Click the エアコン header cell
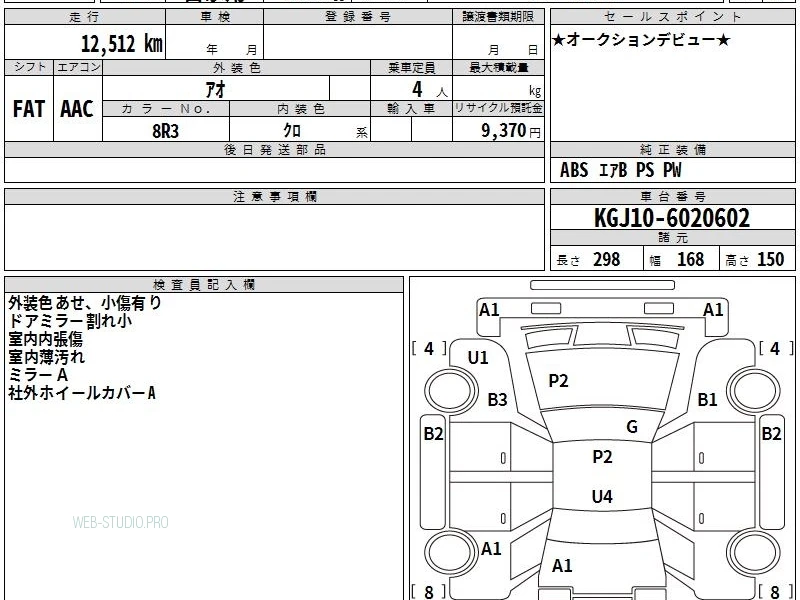Image resolution: width=800 pixels, height=600 pixels. coord(78,67)
